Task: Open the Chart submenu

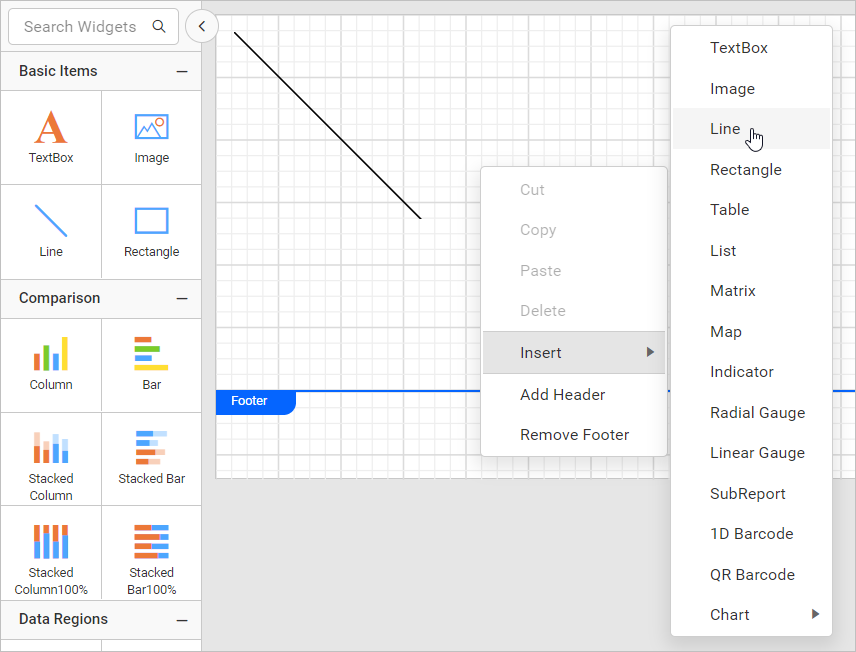Action: (751, 614)
